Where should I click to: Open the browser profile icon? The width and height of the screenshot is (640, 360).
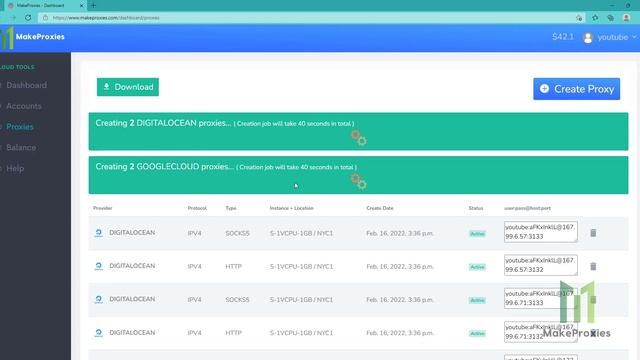(626, 18)
